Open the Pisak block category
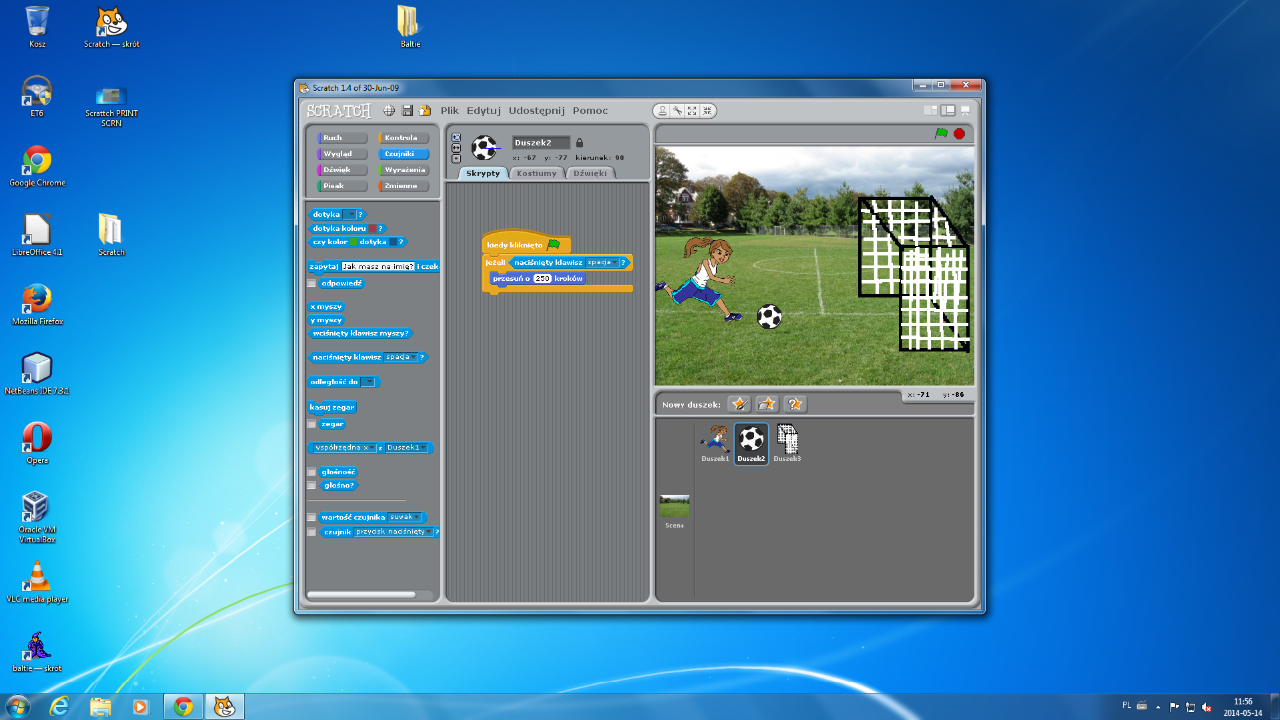This screenshot has height=720, width=1280. click(x=343, y=186)
